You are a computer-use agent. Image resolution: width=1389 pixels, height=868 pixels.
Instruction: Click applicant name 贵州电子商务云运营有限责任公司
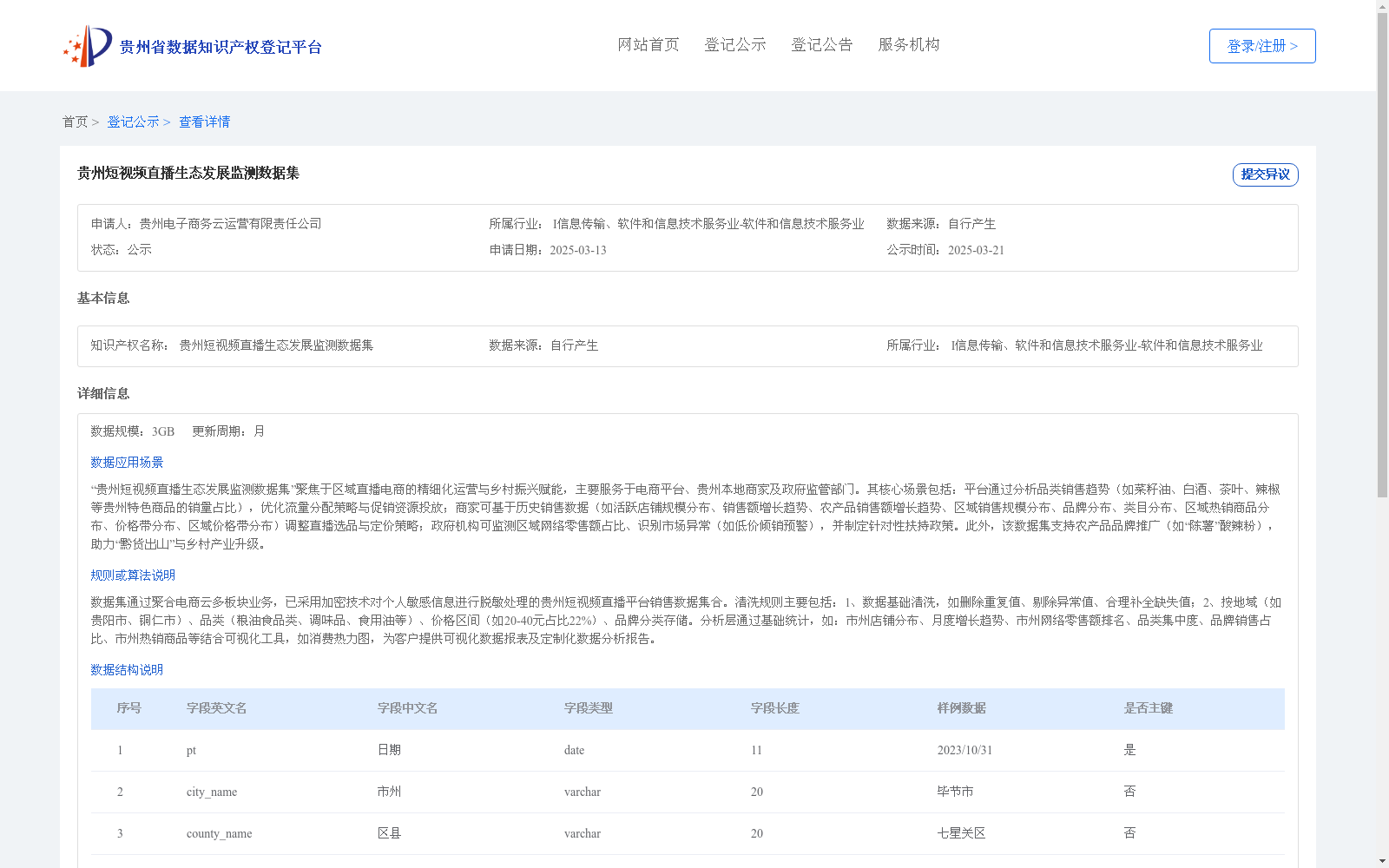point(230,224)
